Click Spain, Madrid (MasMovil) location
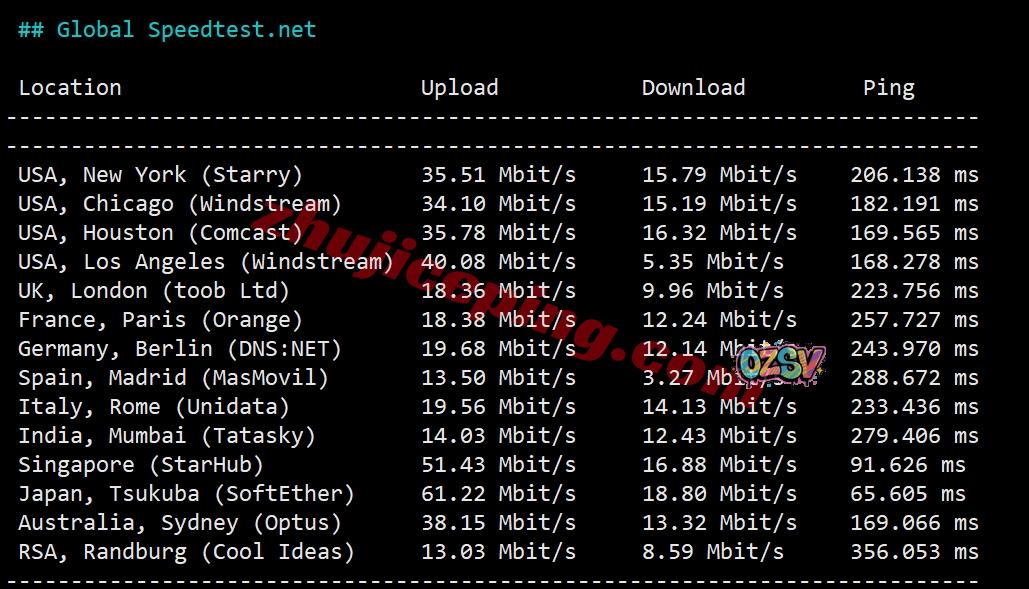Viewport: 1029px width, 589px height. [173, 378]
